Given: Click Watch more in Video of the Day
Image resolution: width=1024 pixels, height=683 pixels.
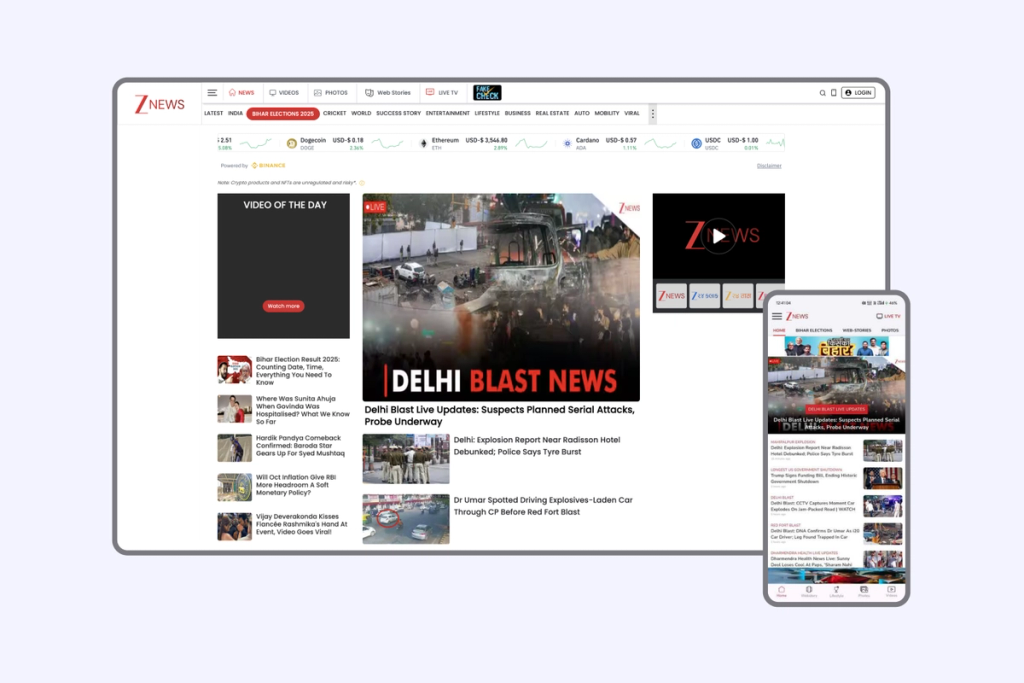Looking at the screenshot, I should pyautogui.click(x=283, y=306).
